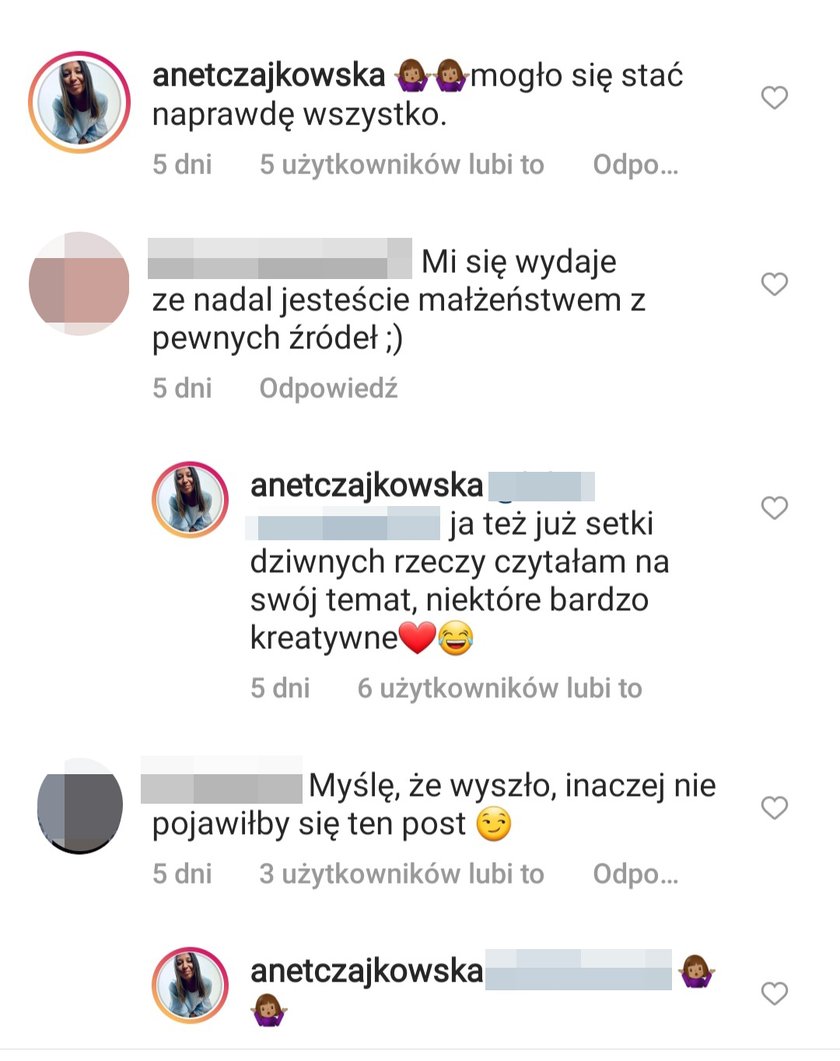Image resolution: width=840 pixels, height=1061 pixels.
Task: Tap 'Odpo...' under 'Myślę, że wyszło' comment
Action: click(x=636, y=874)
